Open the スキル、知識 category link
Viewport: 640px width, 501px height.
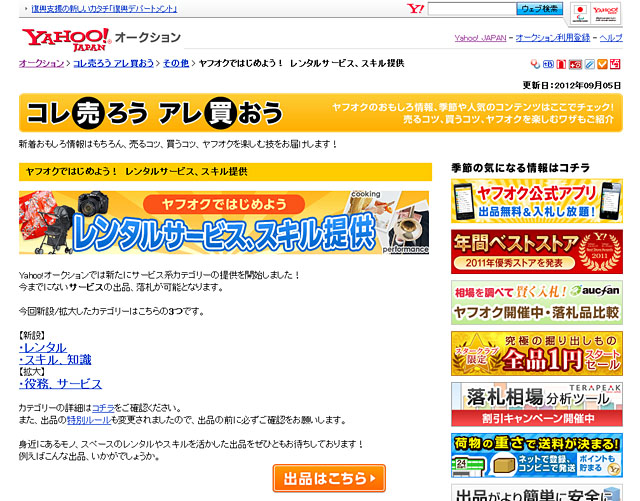tap(56, 359)
